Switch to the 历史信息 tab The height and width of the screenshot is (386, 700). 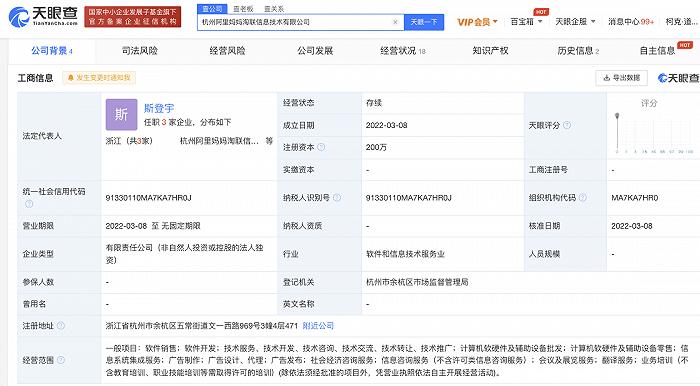pos(578,51)
